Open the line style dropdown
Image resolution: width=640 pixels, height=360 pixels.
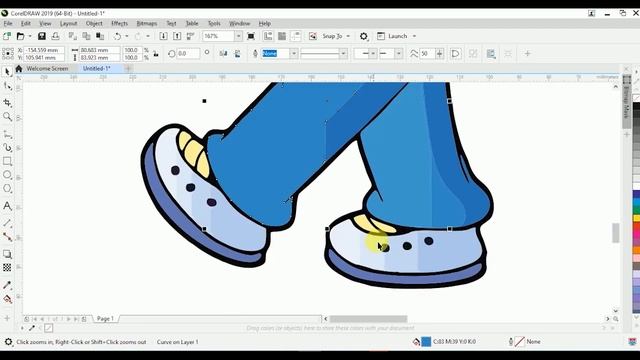click(x=343, y=53)
